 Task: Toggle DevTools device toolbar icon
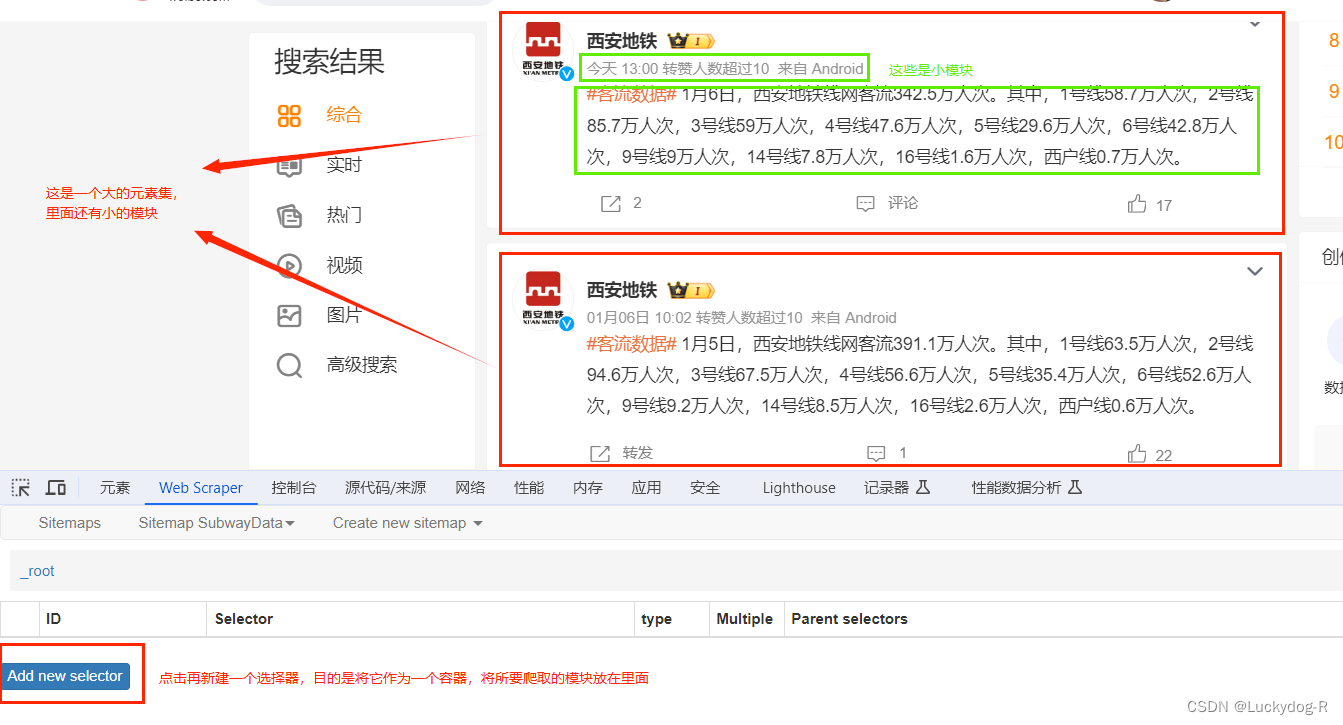(56, 488)
